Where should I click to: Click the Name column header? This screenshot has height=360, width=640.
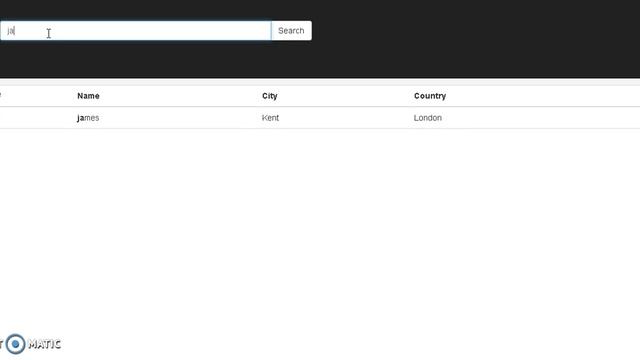[x=88, y=96]
